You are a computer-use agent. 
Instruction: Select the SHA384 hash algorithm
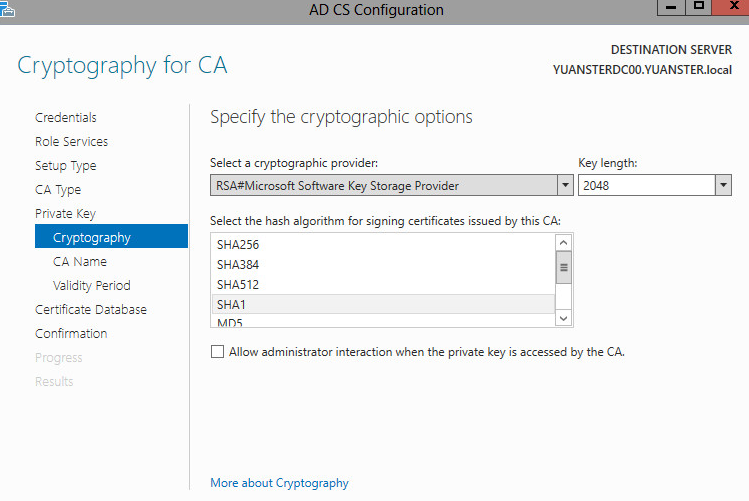tap(383, 265)
